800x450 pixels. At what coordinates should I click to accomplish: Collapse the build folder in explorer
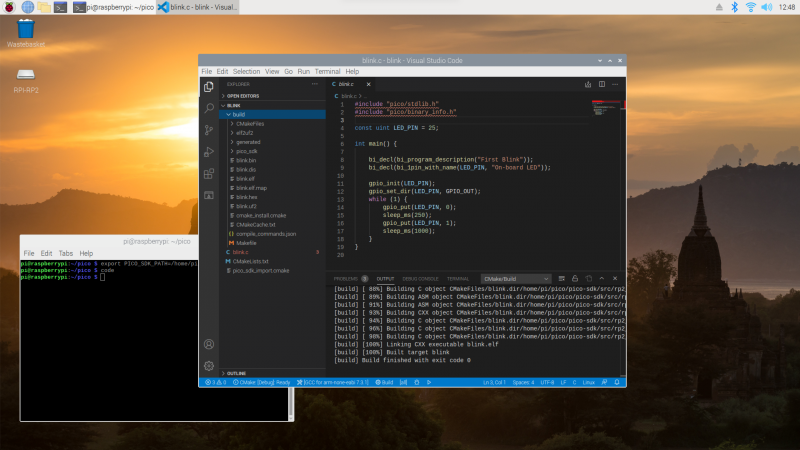240,114
